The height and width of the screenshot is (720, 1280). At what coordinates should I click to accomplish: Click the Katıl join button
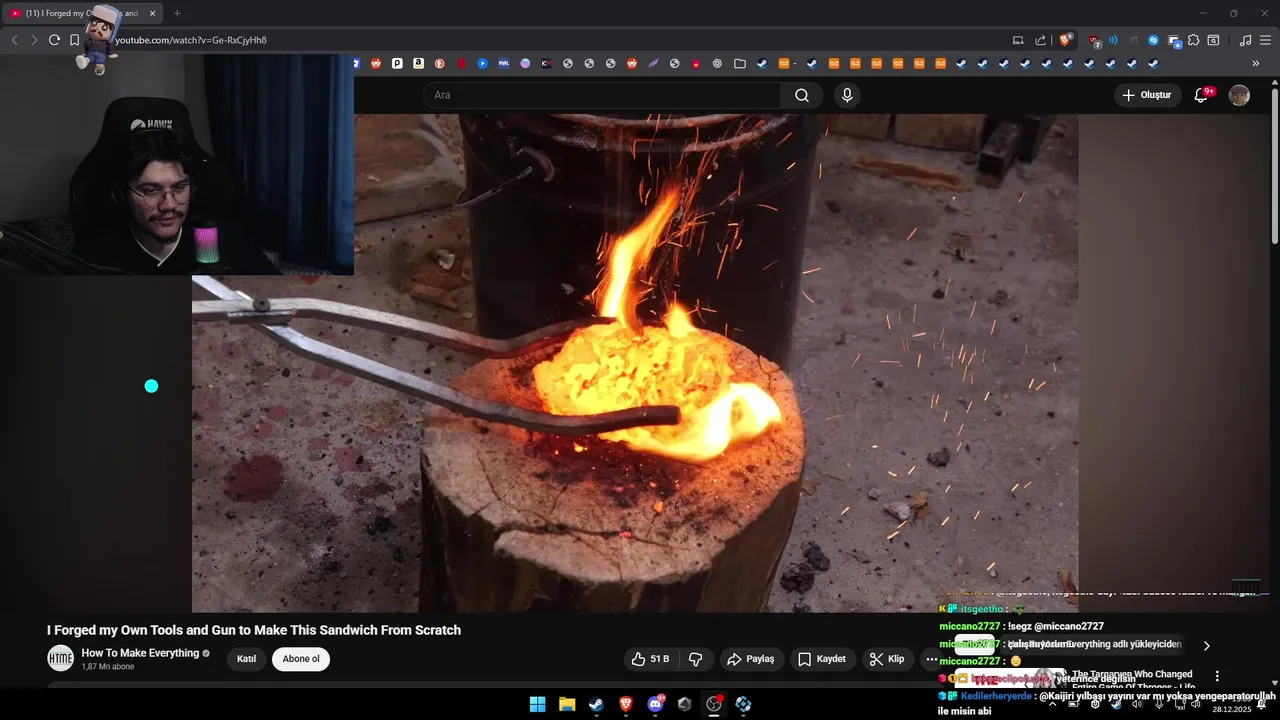[x=246, y=659]
